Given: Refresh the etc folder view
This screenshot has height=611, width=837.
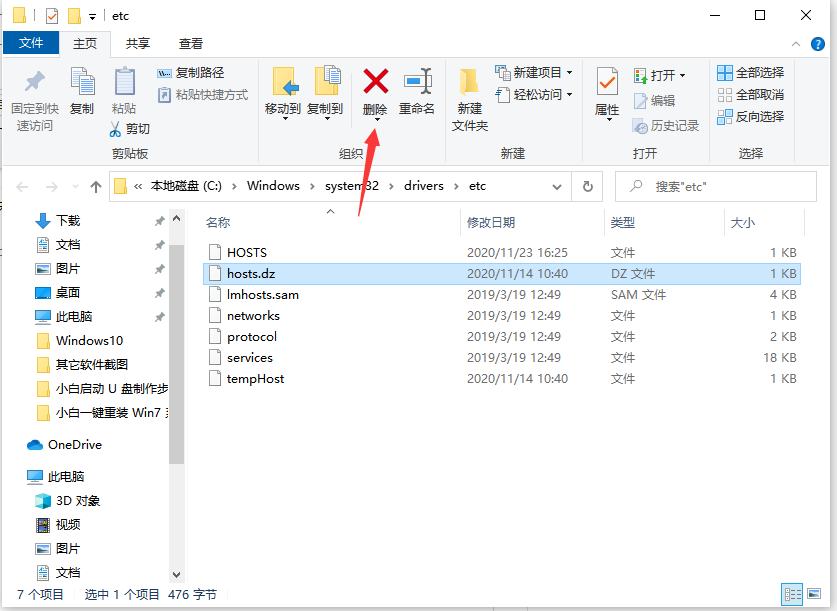Looking at the screenshot, I should 587,187.
